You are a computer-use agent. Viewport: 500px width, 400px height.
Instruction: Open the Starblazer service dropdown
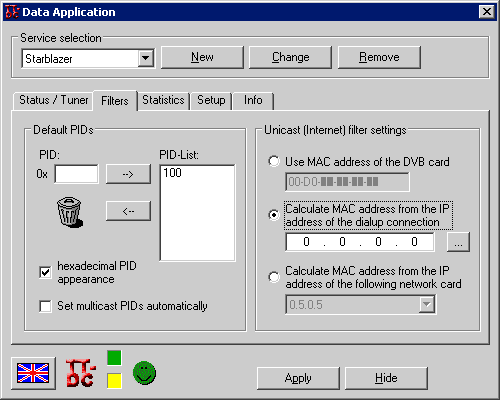pyautogui.click(x=146, y=58)
